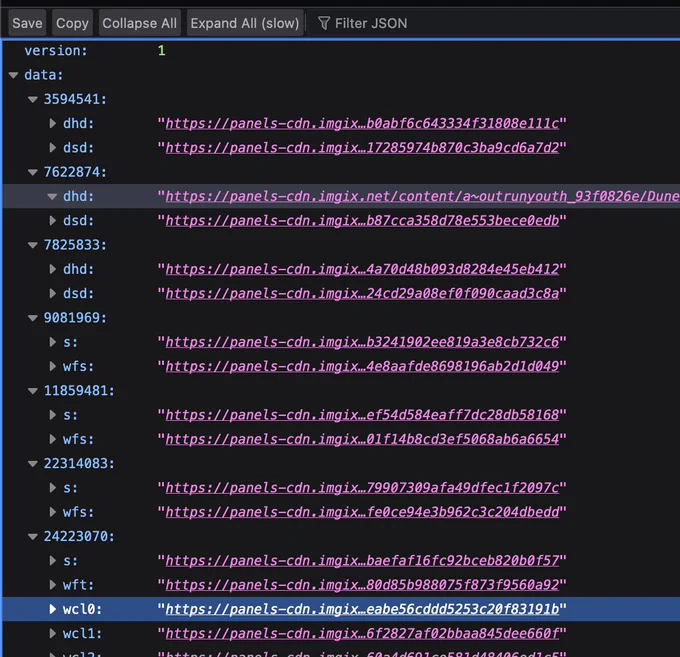The height and width of the screenshot is (657, 680).
Task: Collapse the 22314083 node
Action: [x=33, y=464]
